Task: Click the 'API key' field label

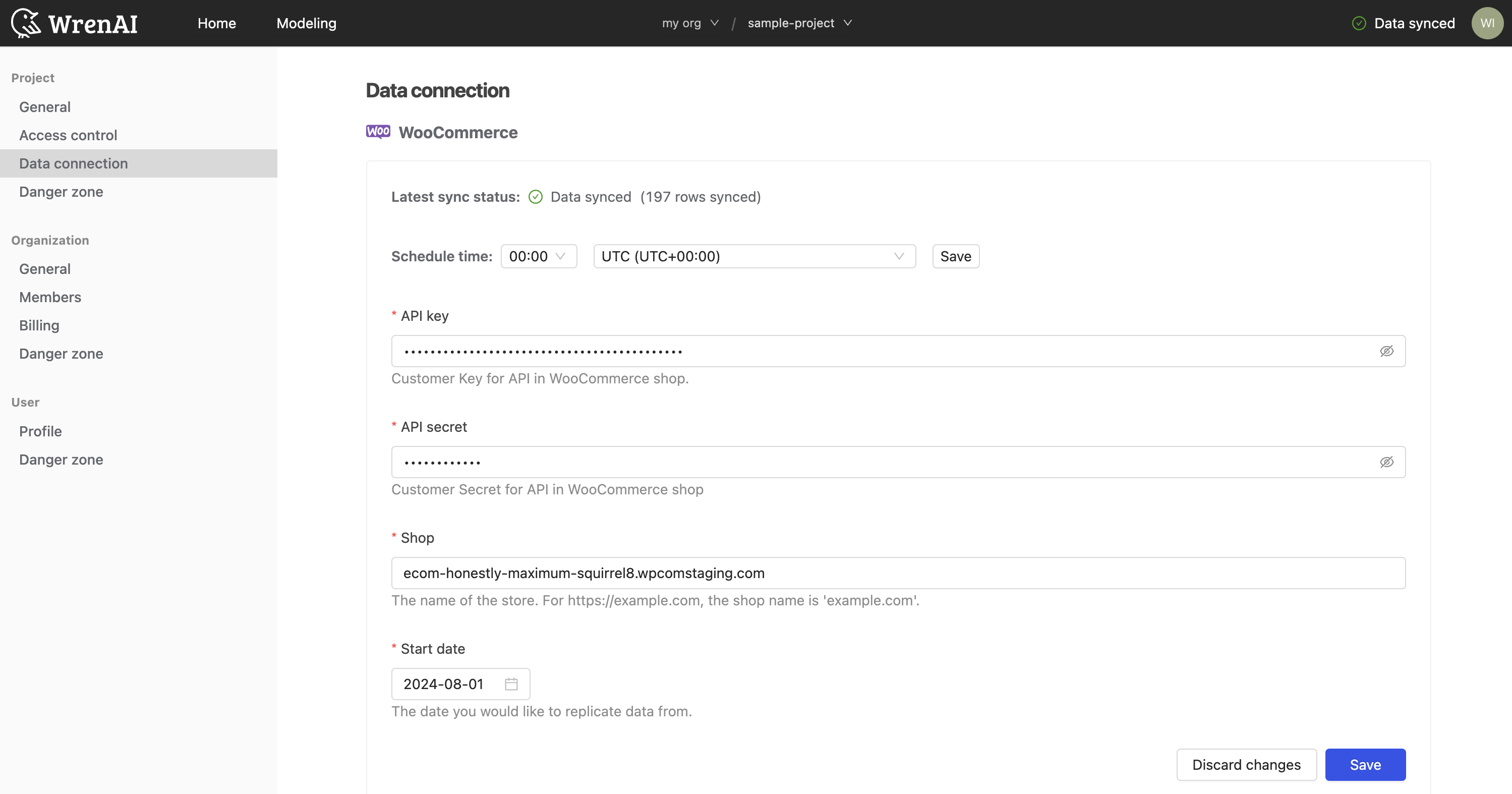Action: pyautogui.click(x=424, y=316)
